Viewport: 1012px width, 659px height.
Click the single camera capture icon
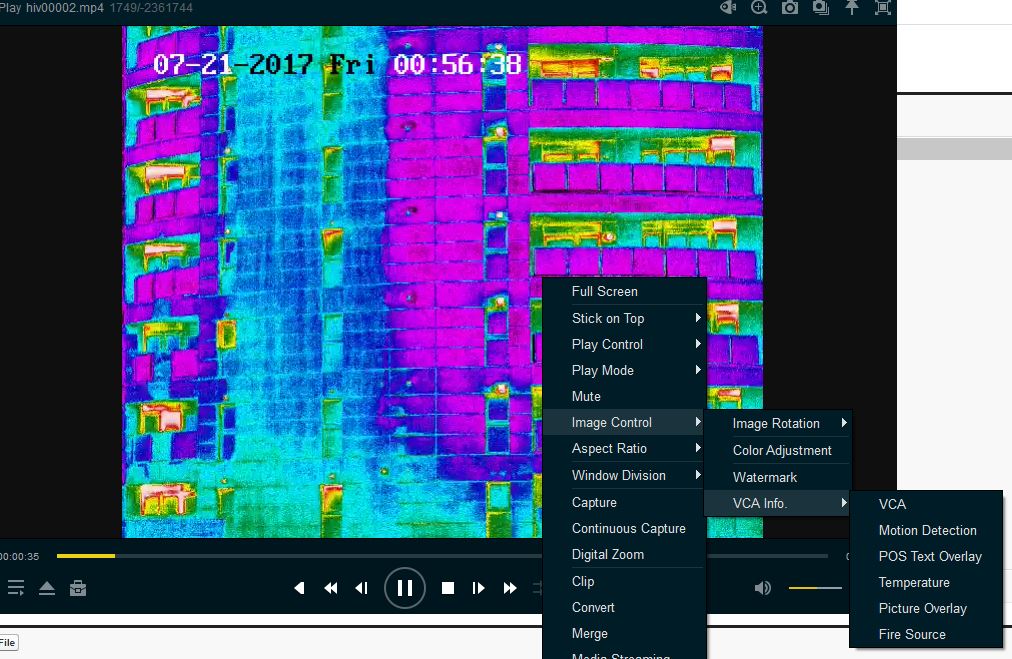(790, 8)
